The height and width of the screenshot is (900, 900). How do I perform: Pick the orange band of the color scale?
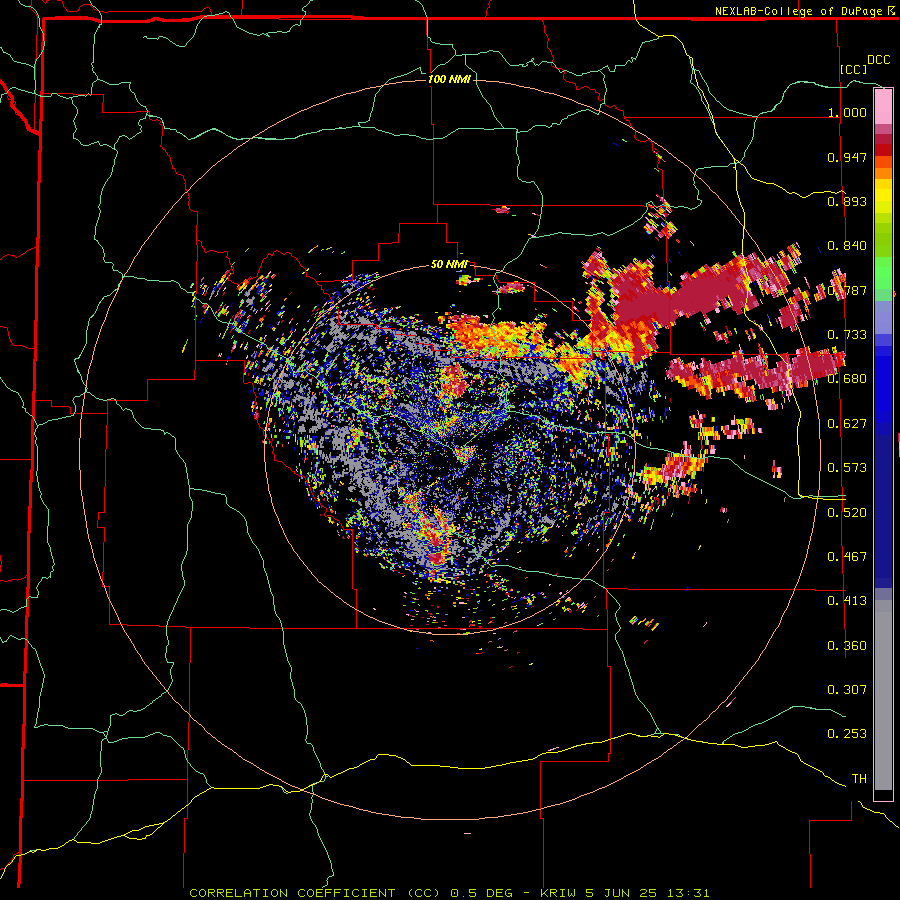[883, 173]
